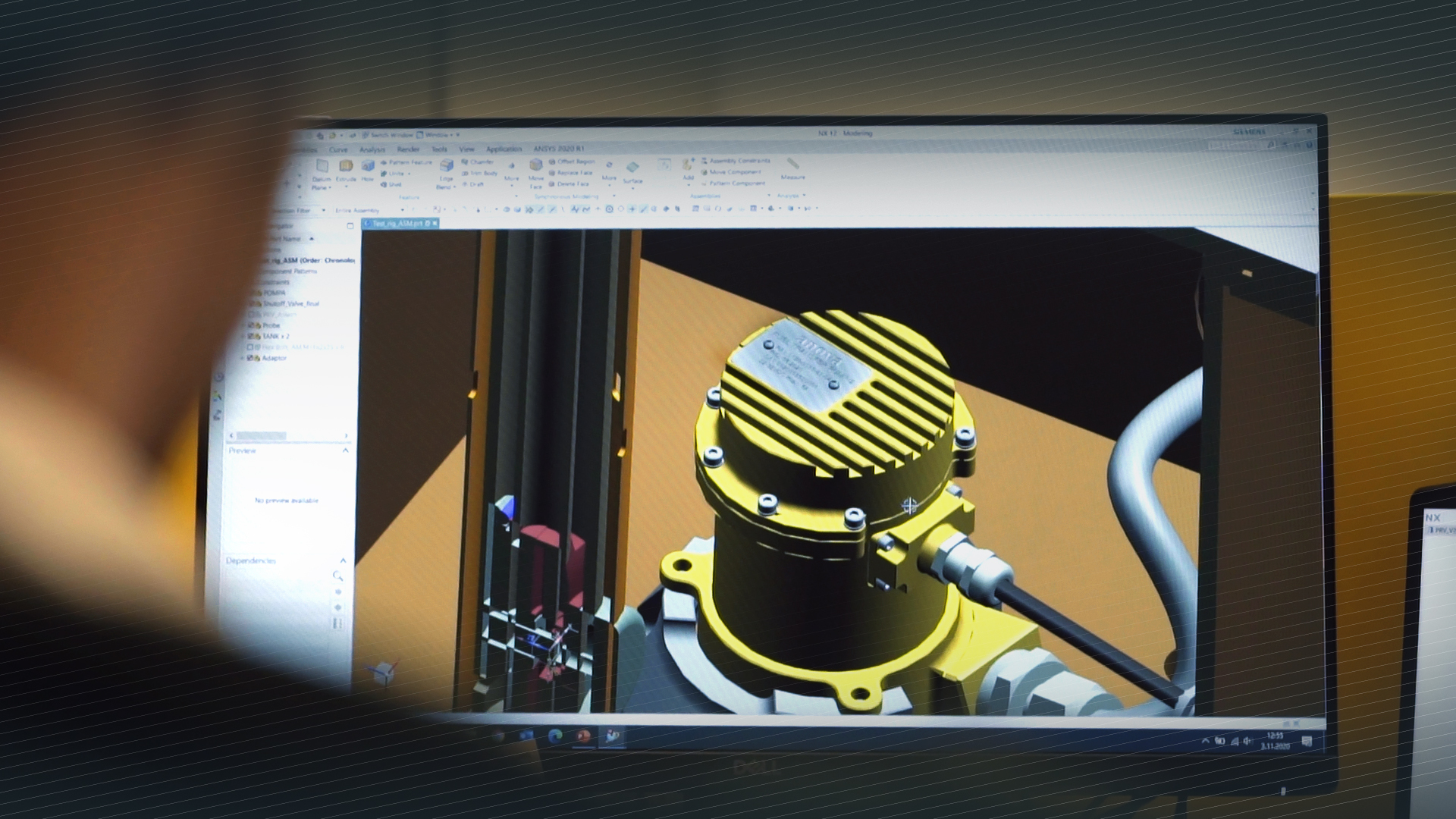Open the ANSYS 2020 R1 tab

coord(559,149)
